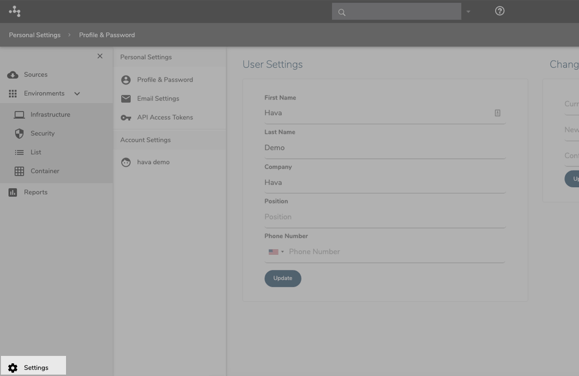Select API Access Tokens
This screenshot has width=579, height=376.
[x=165, y=117]
